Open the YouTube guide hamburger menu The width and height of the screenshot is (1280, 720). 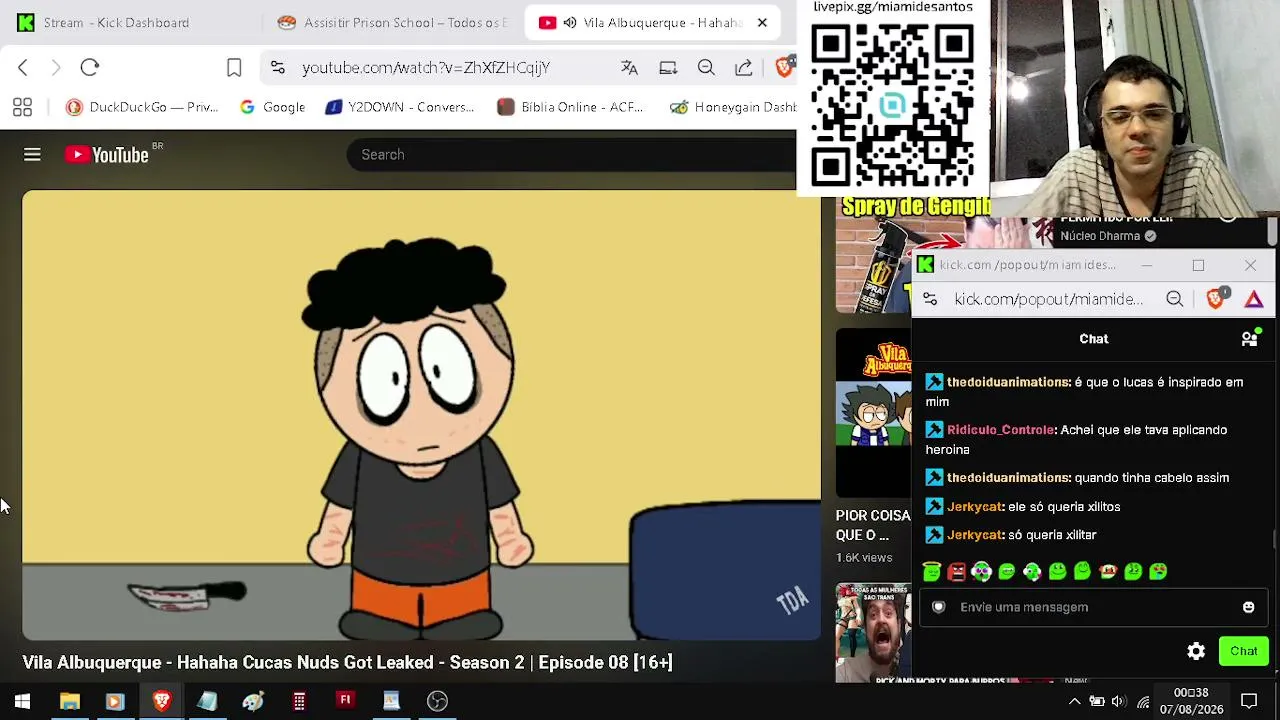pyautogui.click(x=32, y=154)
